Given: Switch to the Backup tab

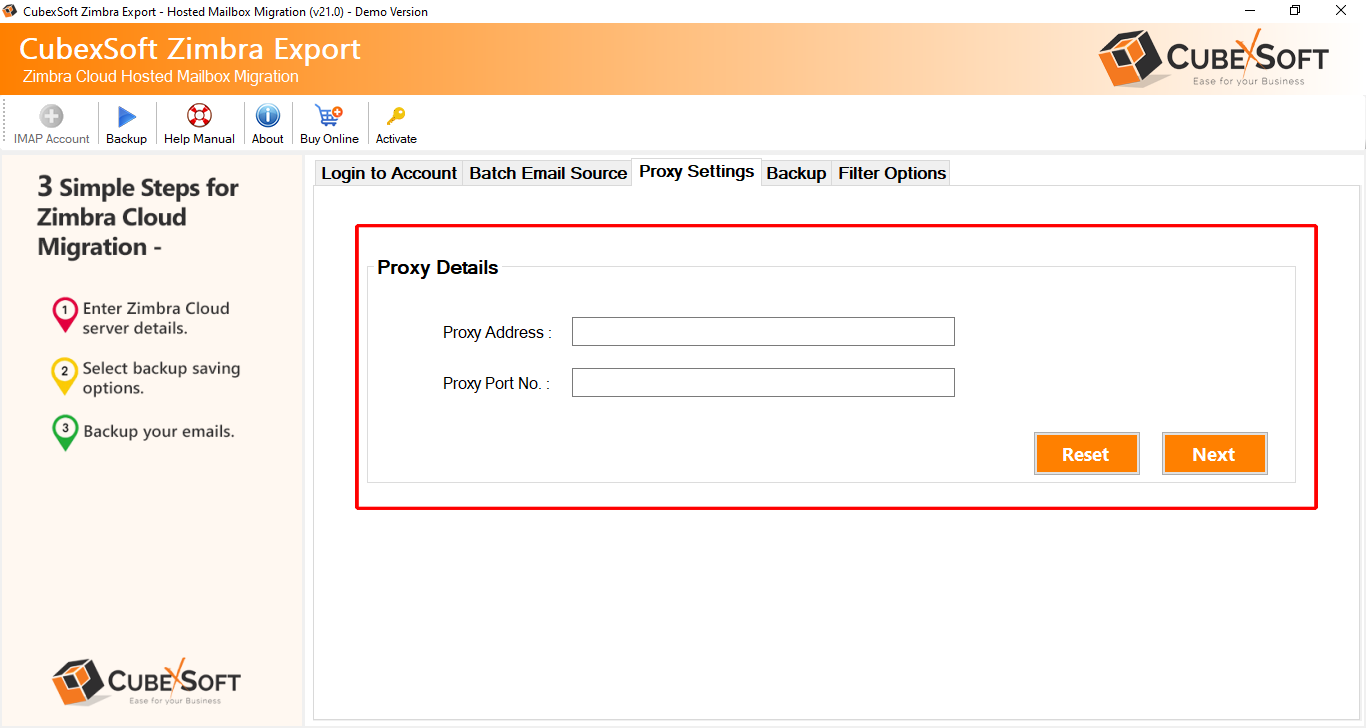Looking at the screenshot, I should click(x=796, y=173).
